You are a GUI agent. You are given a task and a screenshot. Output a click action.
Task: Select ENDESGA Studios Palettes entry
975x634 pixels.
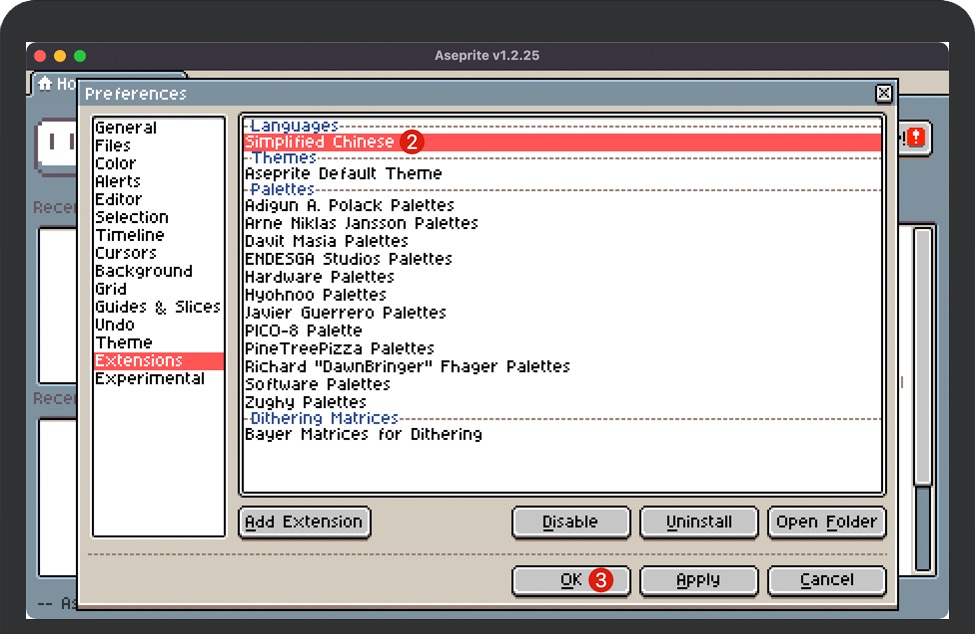tap(348, 259)
